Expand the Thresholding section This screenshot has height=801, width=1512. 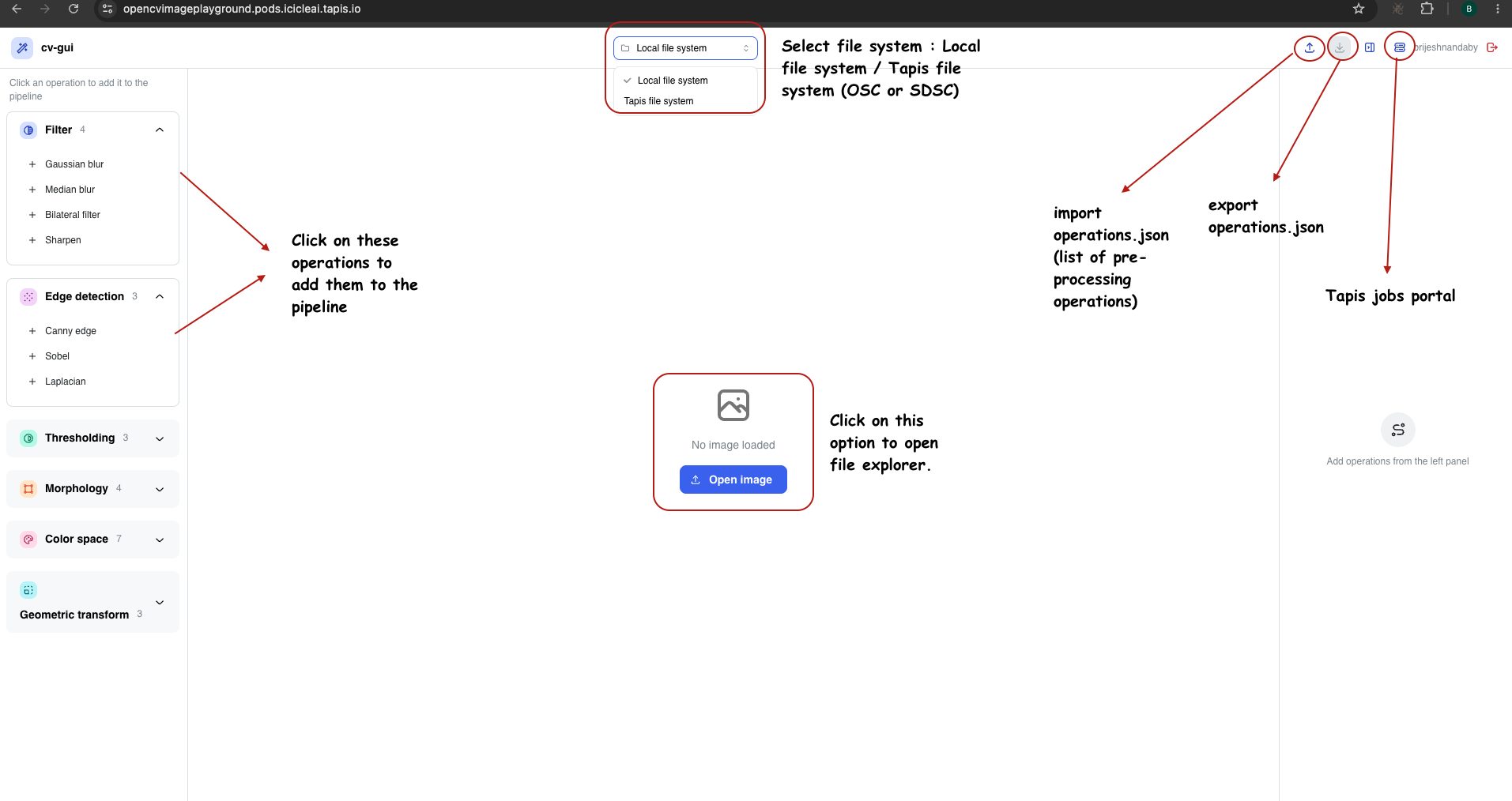[92, 438]
